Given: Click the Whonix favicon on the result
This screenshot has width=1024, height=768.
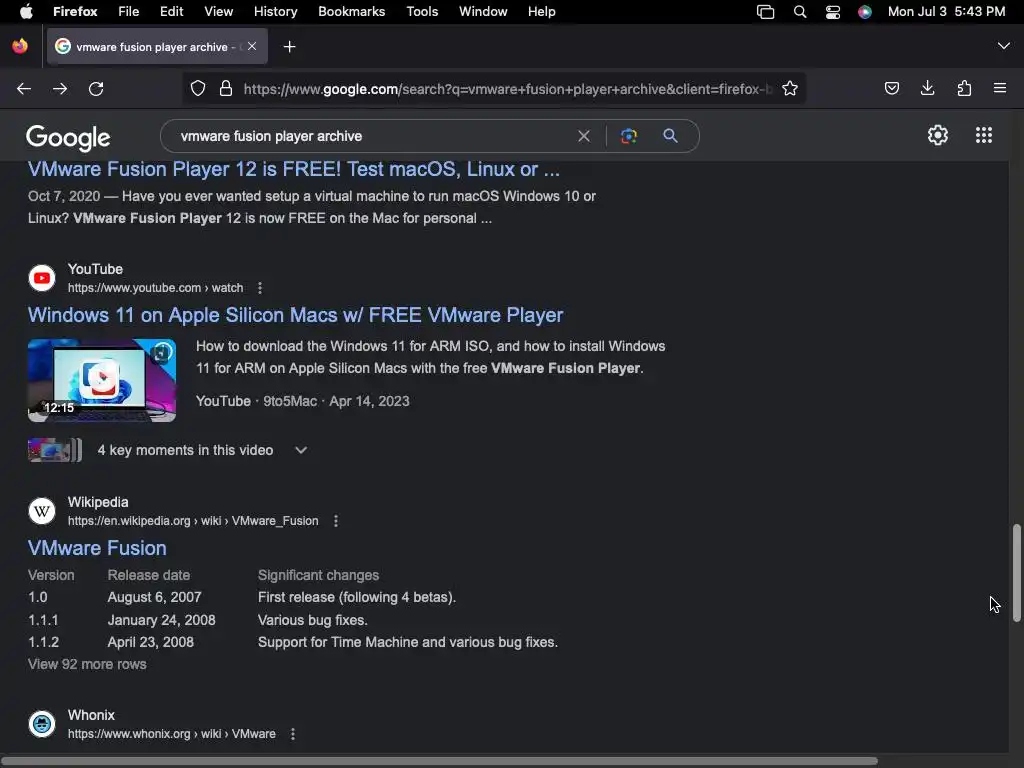Looking at the screenshot, I should tap(42, 724).
